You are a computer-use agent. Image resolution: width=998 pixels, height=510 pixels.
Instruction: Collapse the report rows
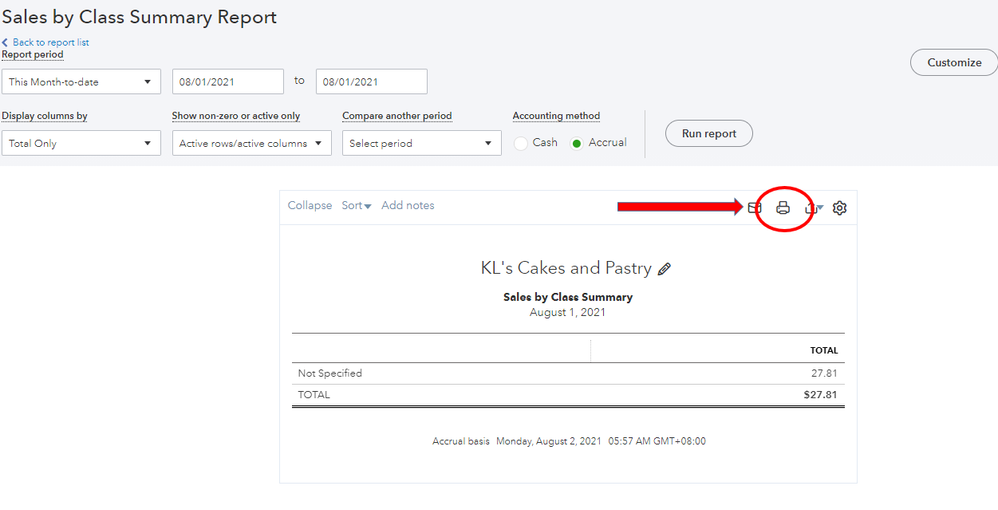point(309,206)
